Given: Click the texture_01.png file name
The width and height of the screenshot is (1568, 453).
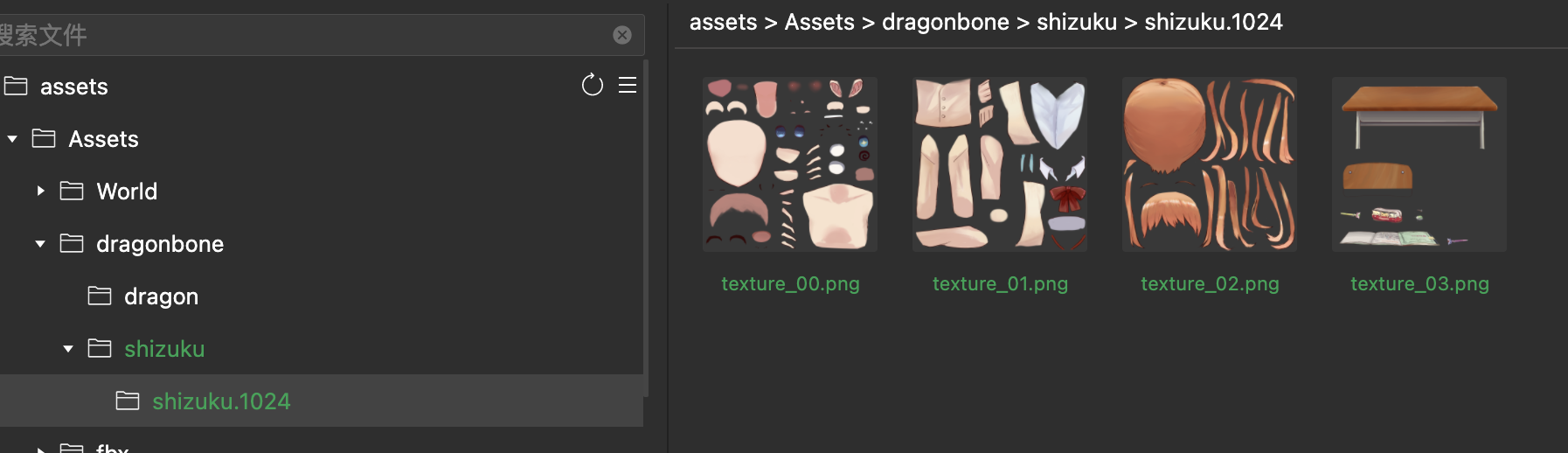Looking at the screenshot, I should (1000, 284).
